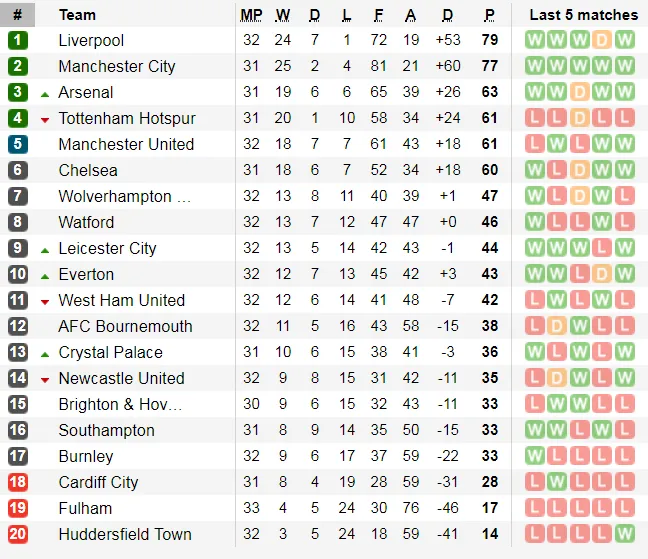Image resolution: width=648 pixels, height=559 pixels.
Task: Click Arsenal's green up arrow
Action: tap(45, 94)
